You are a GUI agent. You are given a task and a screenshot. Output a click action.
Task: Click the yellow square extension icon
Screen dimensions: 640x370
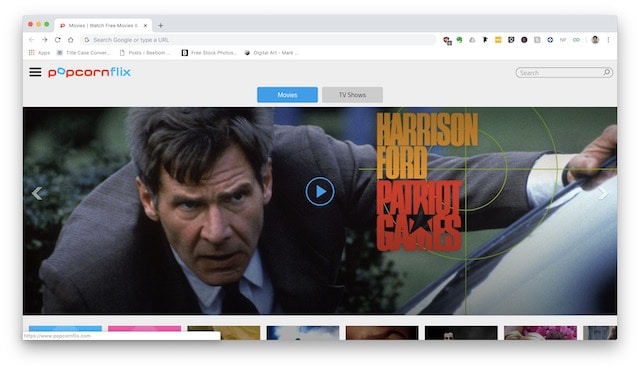[498, 40]
